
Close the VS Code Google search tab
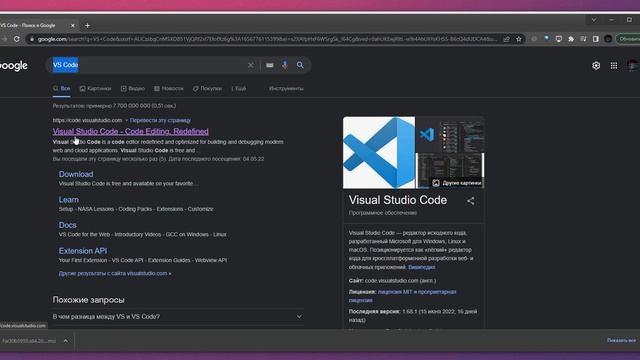click(73, 25)
